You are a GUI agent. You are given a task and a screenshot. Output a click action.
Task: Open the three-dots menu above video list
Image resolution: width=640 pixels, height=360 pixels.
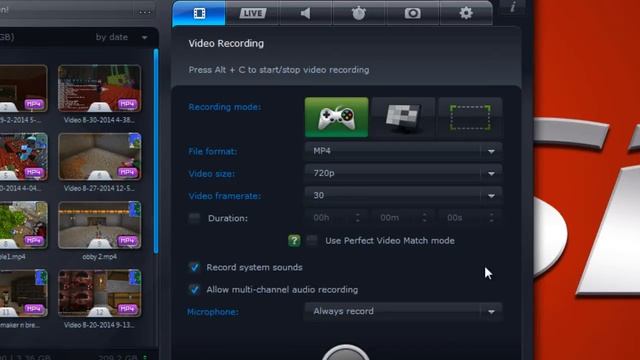click(x=144, y=13)
